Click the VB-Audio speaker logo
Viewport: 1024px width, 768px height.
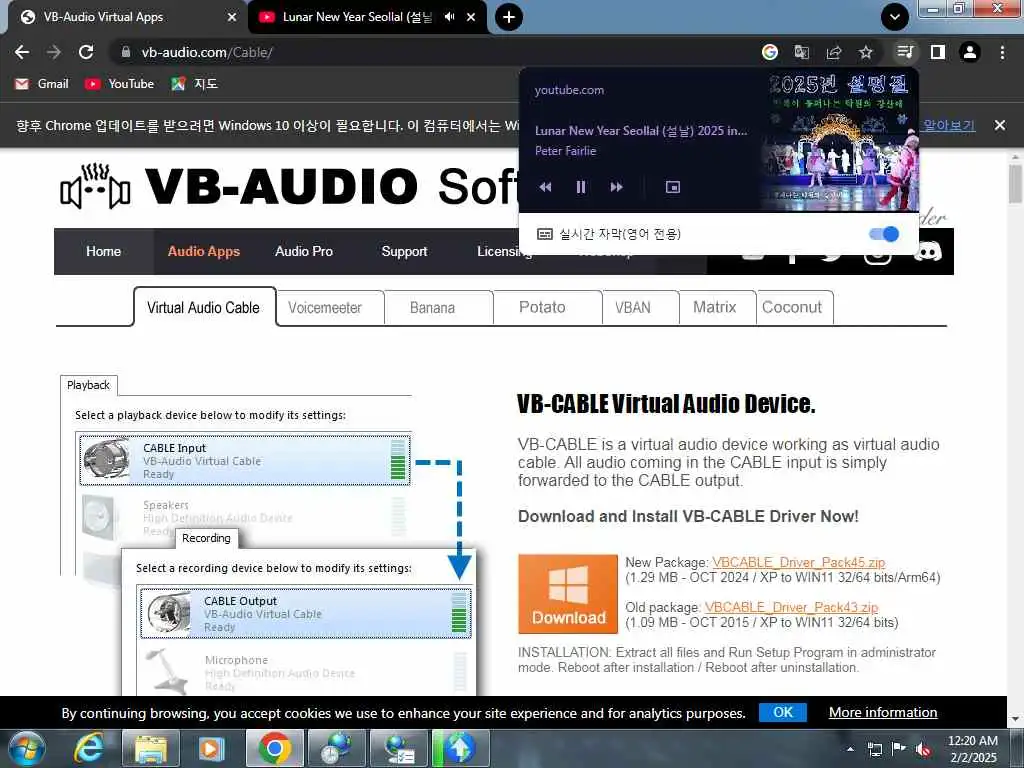[x=95, y=186]
